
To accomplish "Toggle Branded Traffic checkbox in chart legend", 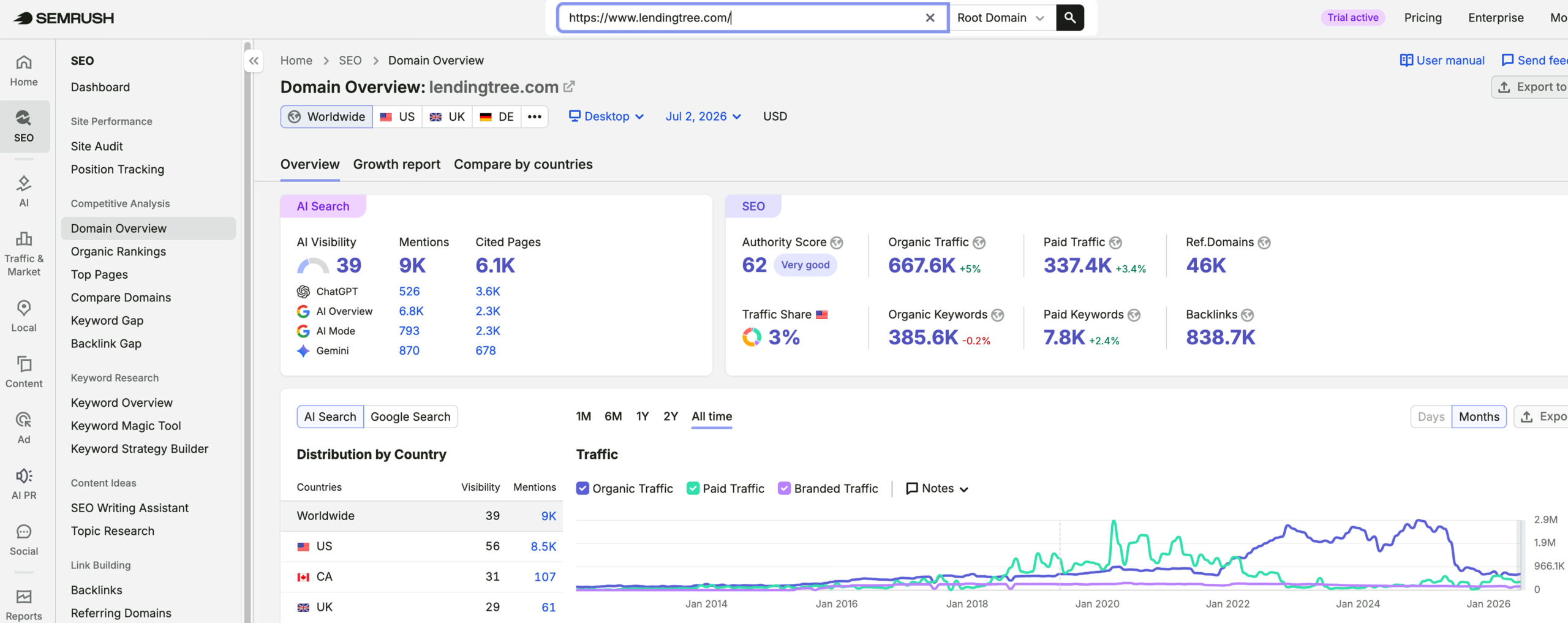I will pyautogui.click(x=784, y=488).
